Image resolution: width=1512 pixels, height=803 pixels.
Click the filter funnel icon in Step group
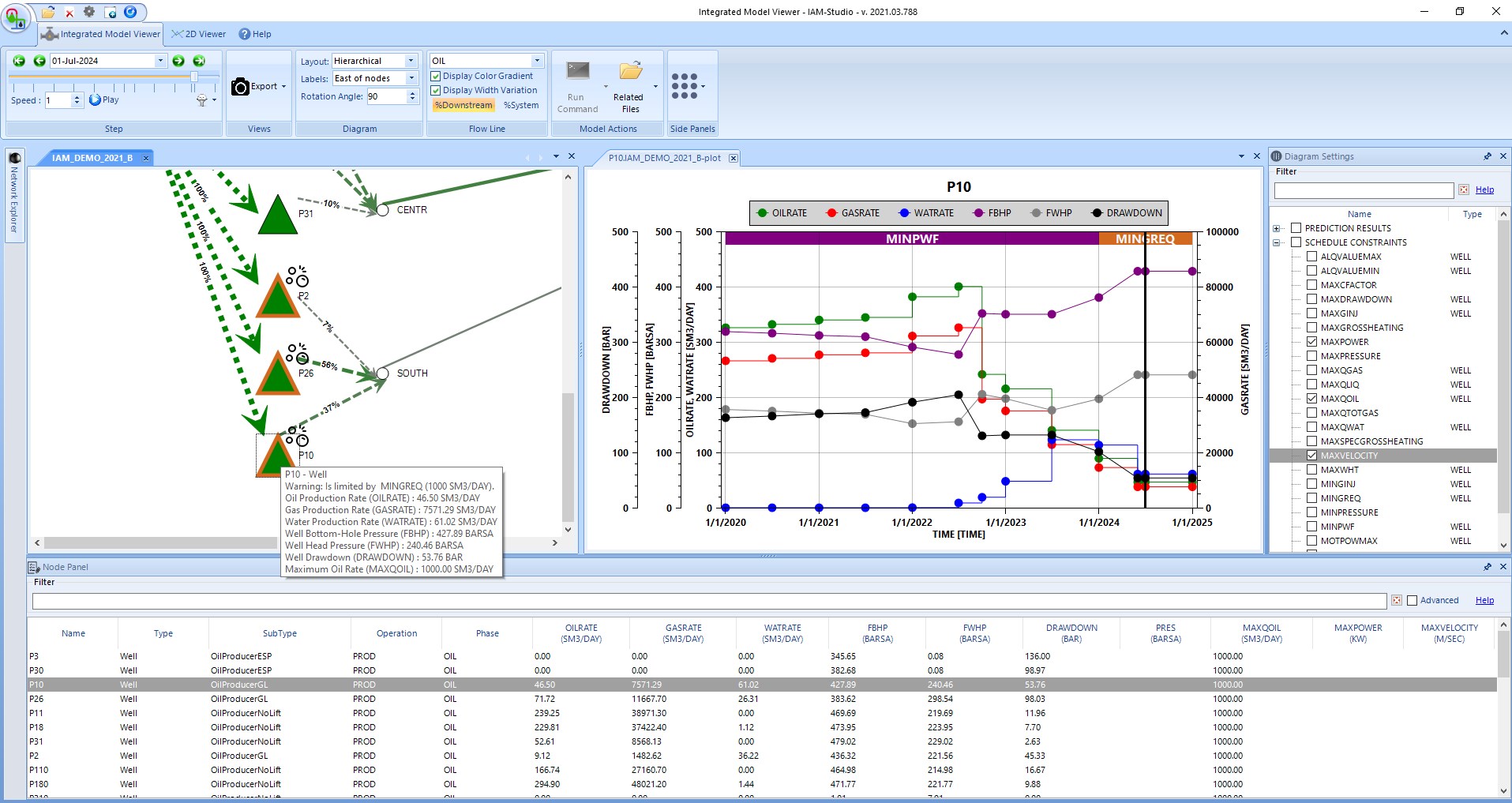pos(202,100)
